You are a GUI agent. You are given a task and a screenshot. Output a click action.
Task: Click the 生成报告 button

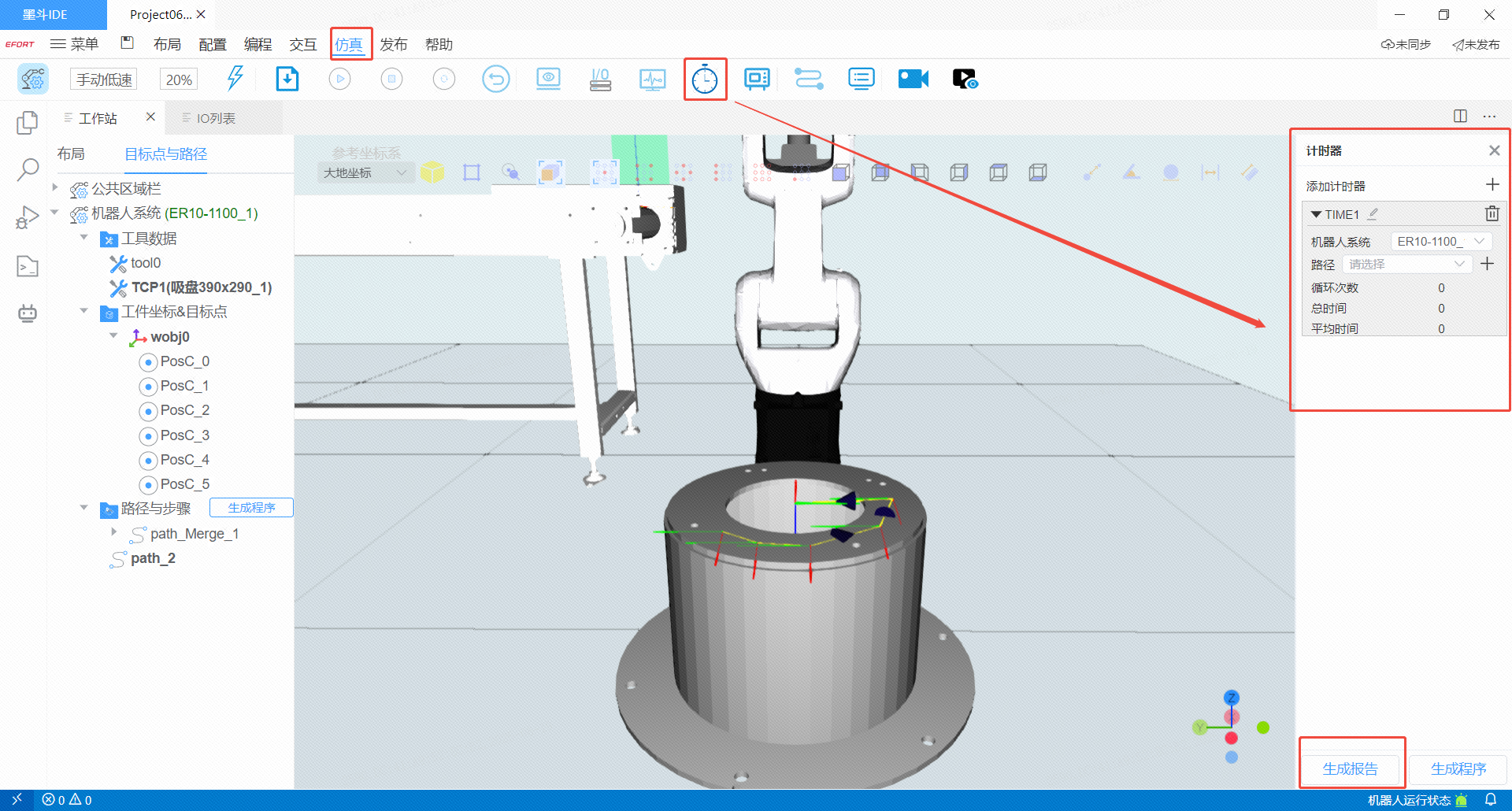click(x=1350, y=768)
